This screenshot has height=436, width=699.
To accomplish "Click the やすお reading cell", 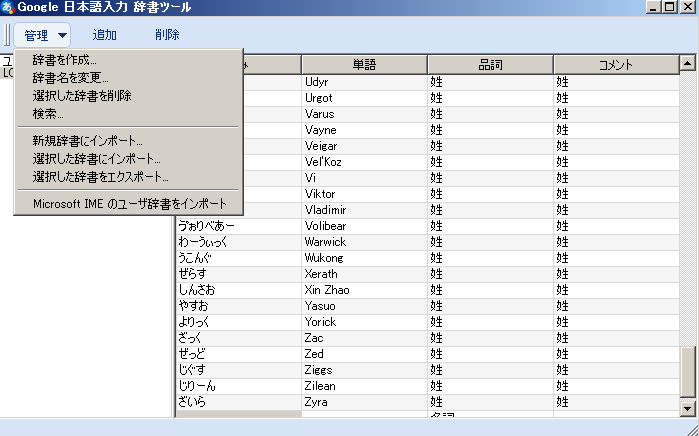I will [238, 307].
